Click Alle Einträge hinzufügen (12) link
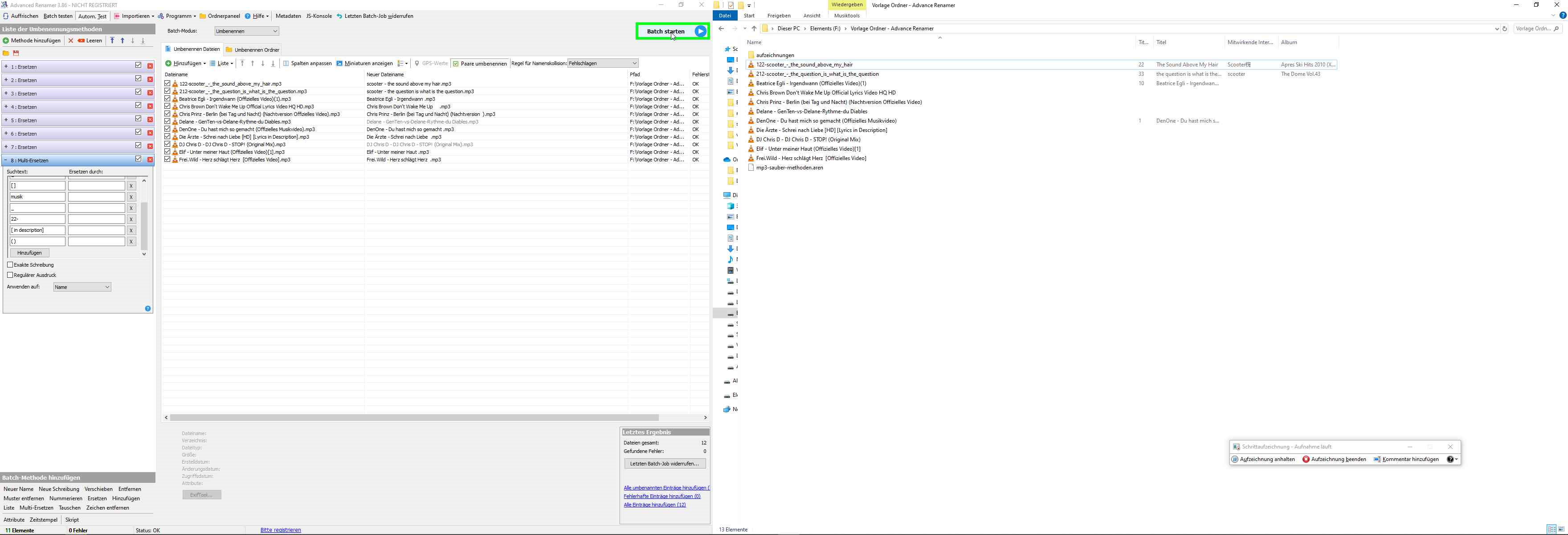The height and width of the screenshot is (535, 1568). [654, 505]
